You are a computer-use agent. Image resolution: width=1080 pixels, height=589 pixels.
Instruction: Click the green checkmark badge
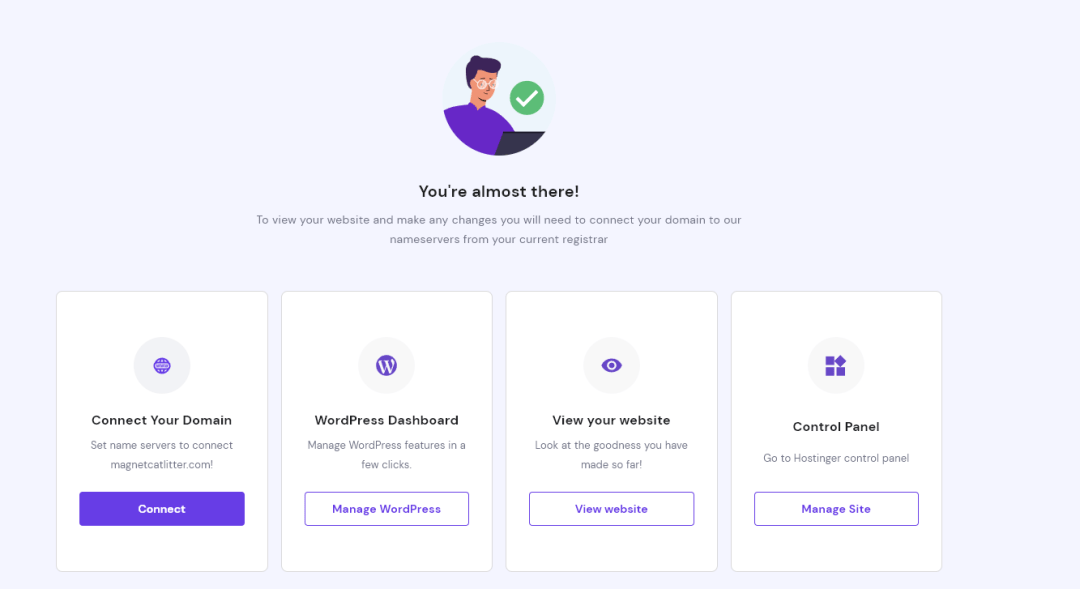tap(526, 98)
